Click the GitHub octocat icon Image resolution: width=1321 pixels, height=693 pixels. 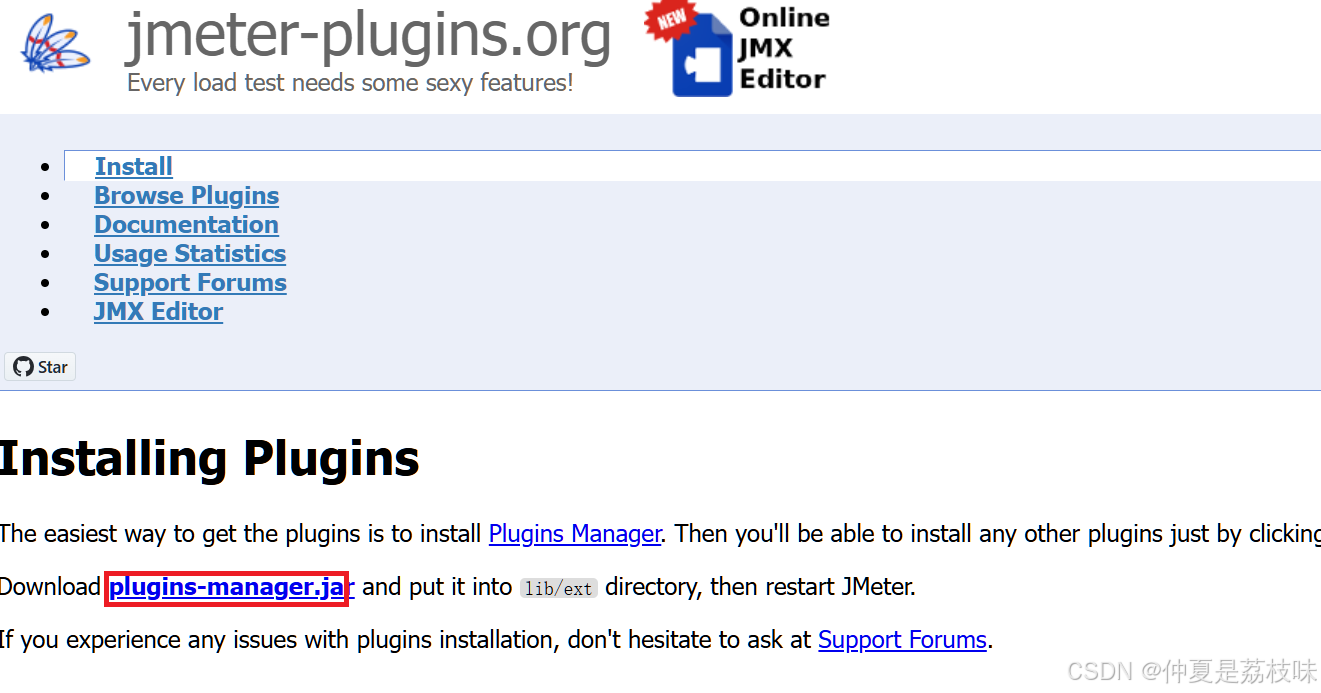pos(23,367)
